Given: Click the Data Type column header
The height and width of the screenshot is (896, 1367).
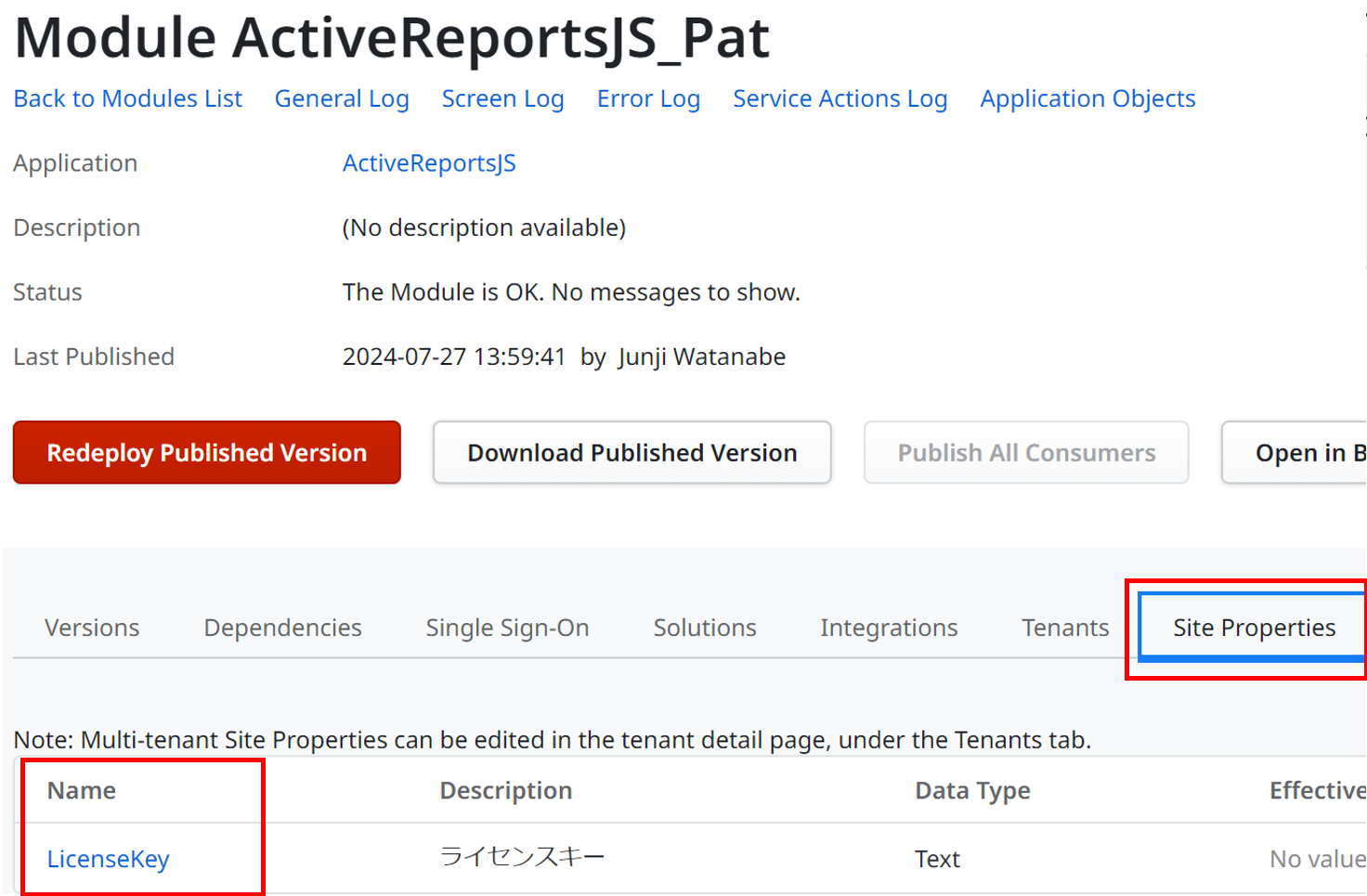Looking at the screenshot, I should coord(972,790).
